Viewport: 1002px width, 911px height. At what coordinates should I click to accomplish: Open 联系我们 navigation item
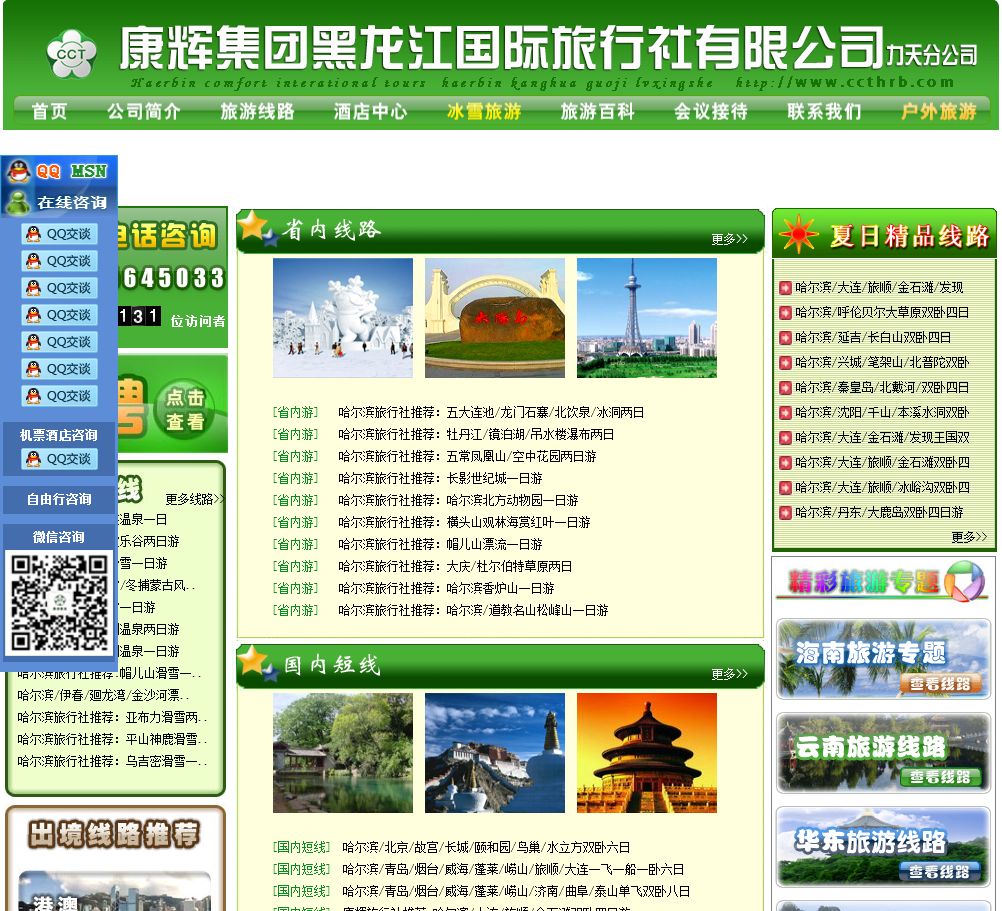click(824, 112)
